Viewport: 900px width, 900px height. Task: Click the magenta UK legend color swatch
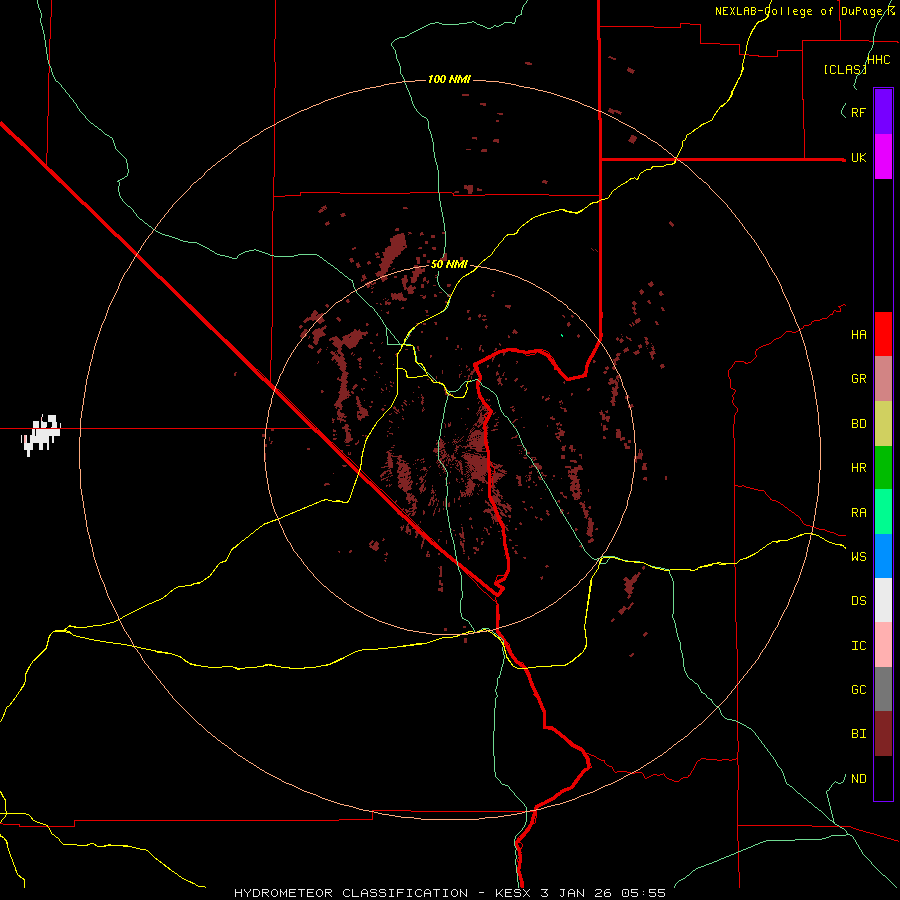[x=883, y=157]
